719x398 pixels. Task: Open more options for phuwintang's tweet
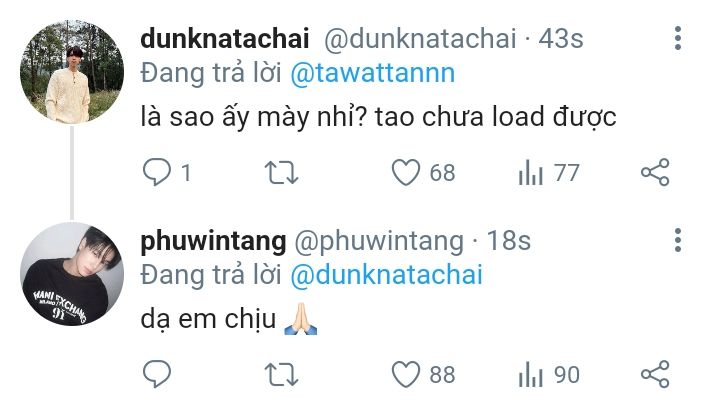coord(678,240)
